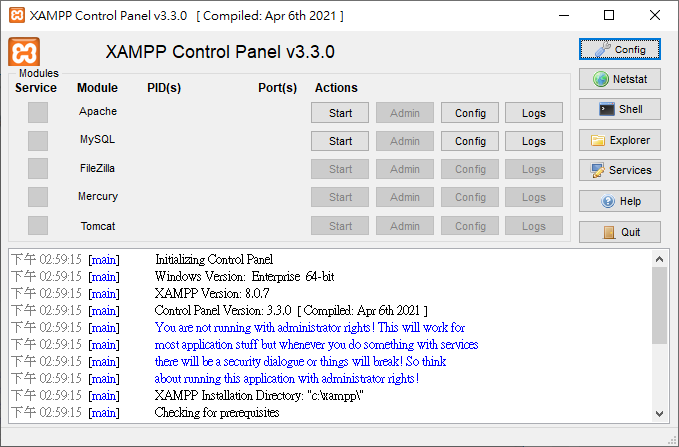Click the "Control Panel Version: 3.3.0" log line

(291, 310)
